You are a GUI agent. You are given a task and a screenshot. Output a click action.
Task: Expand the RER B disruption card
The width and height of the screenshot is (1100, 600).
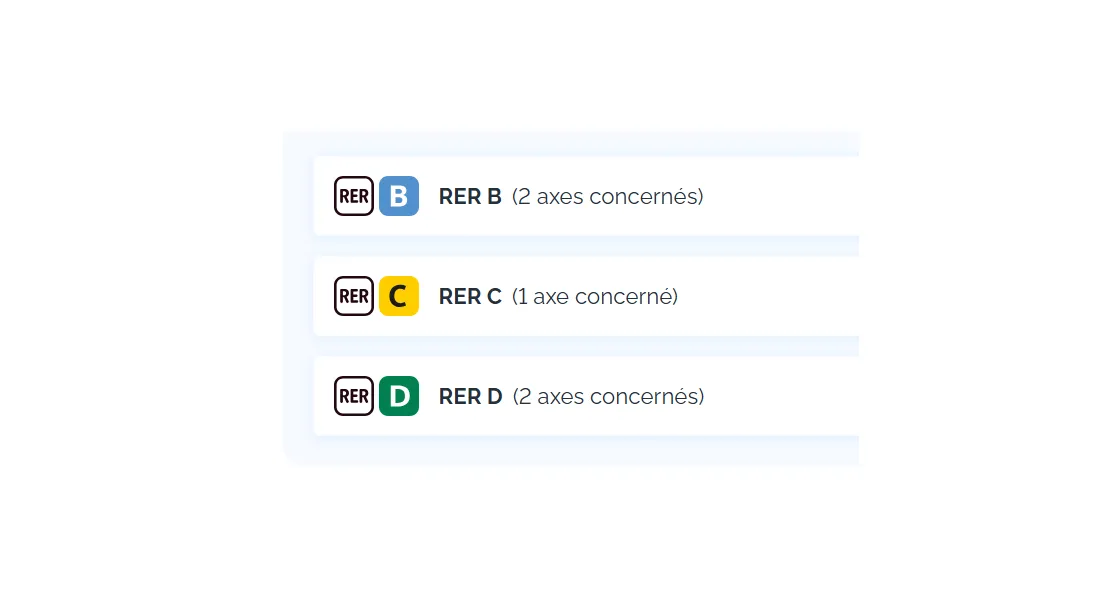click(780, 196)
